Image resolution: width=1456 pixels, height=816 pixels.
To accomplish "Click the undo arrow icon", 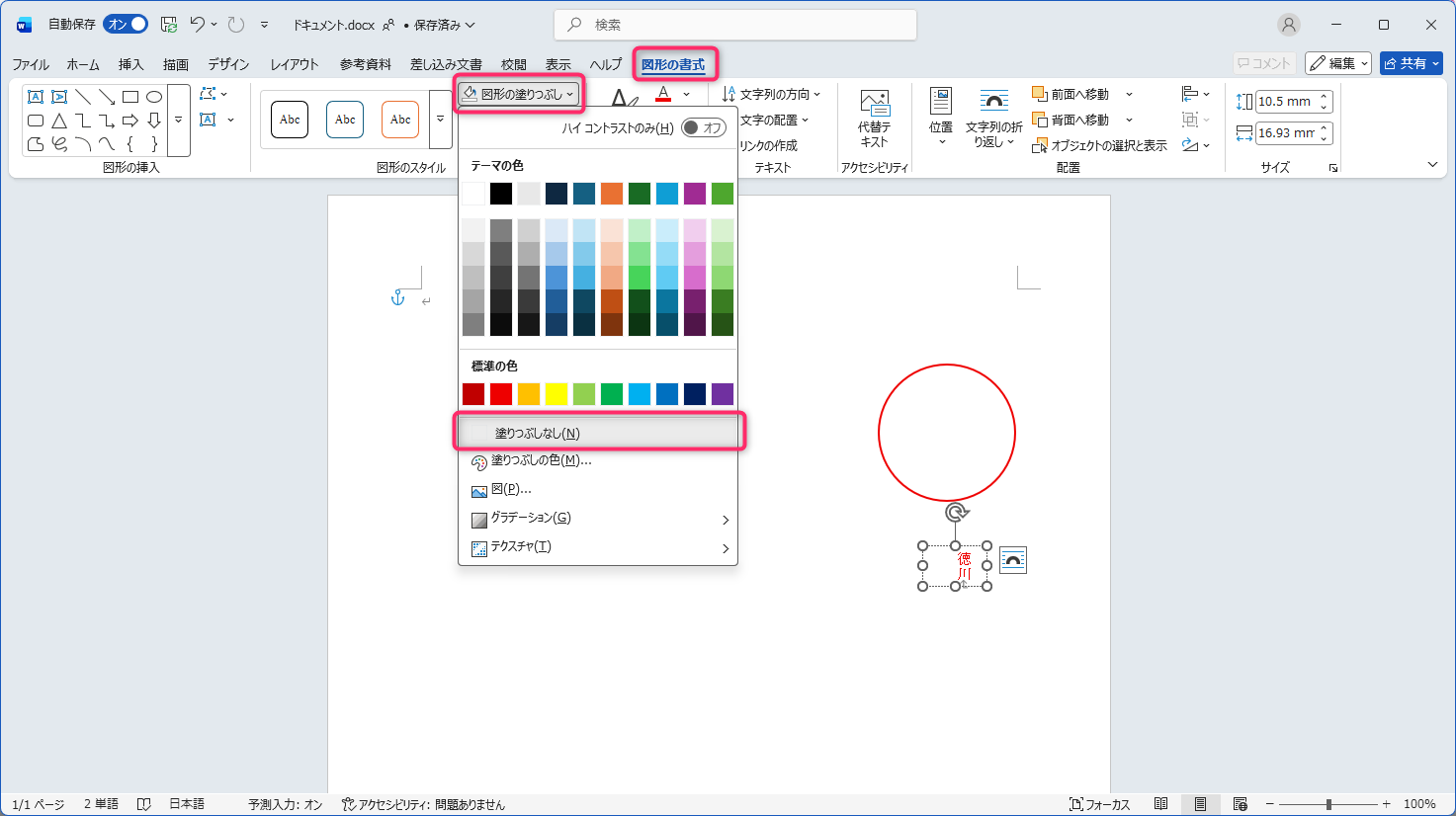I will 198,25.
